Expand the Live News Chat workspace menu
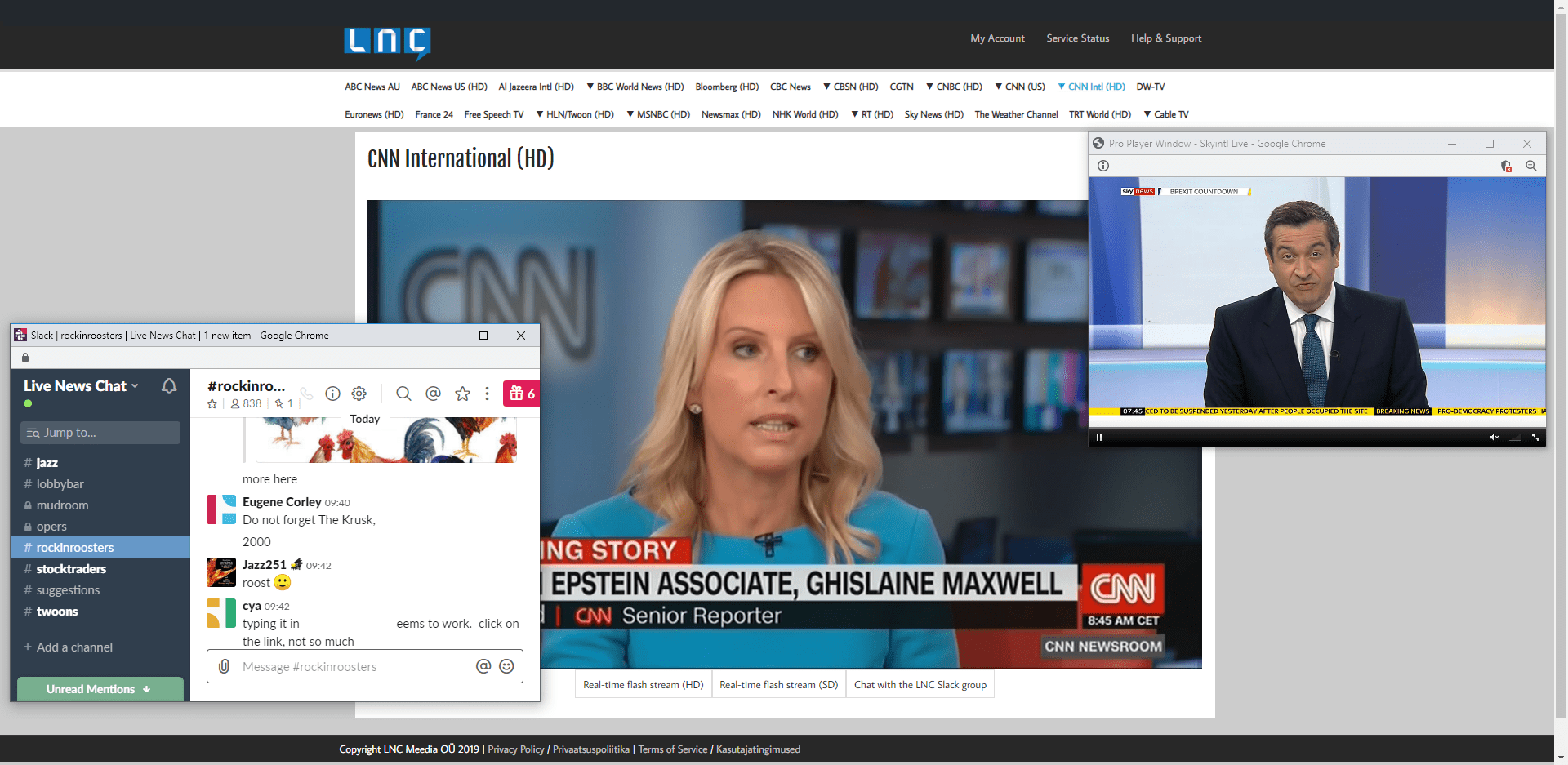 click(81, 386)
